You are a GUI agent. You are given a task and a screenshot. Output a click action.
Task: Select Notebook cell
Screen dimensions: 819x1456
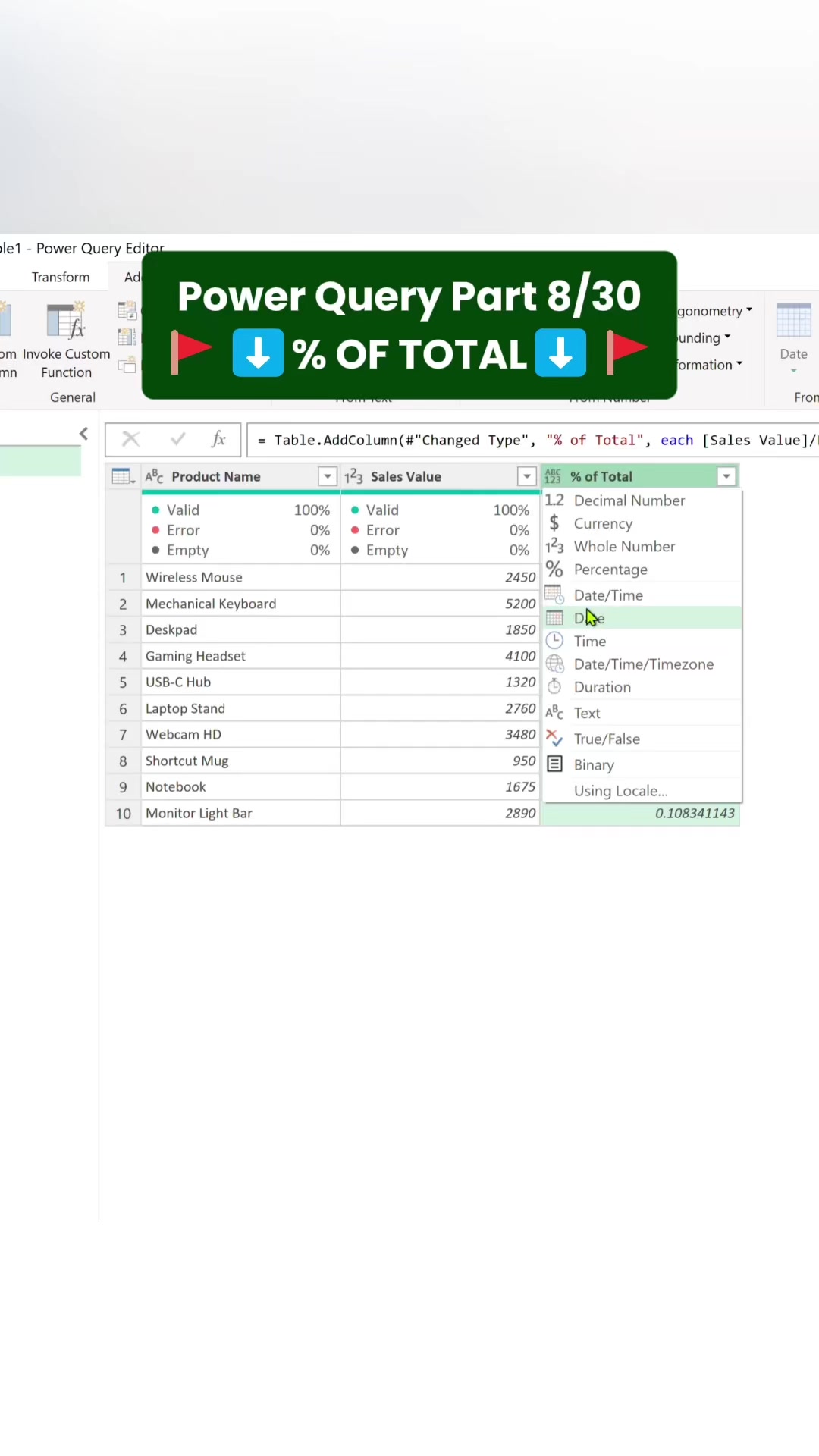click(240, 786)
